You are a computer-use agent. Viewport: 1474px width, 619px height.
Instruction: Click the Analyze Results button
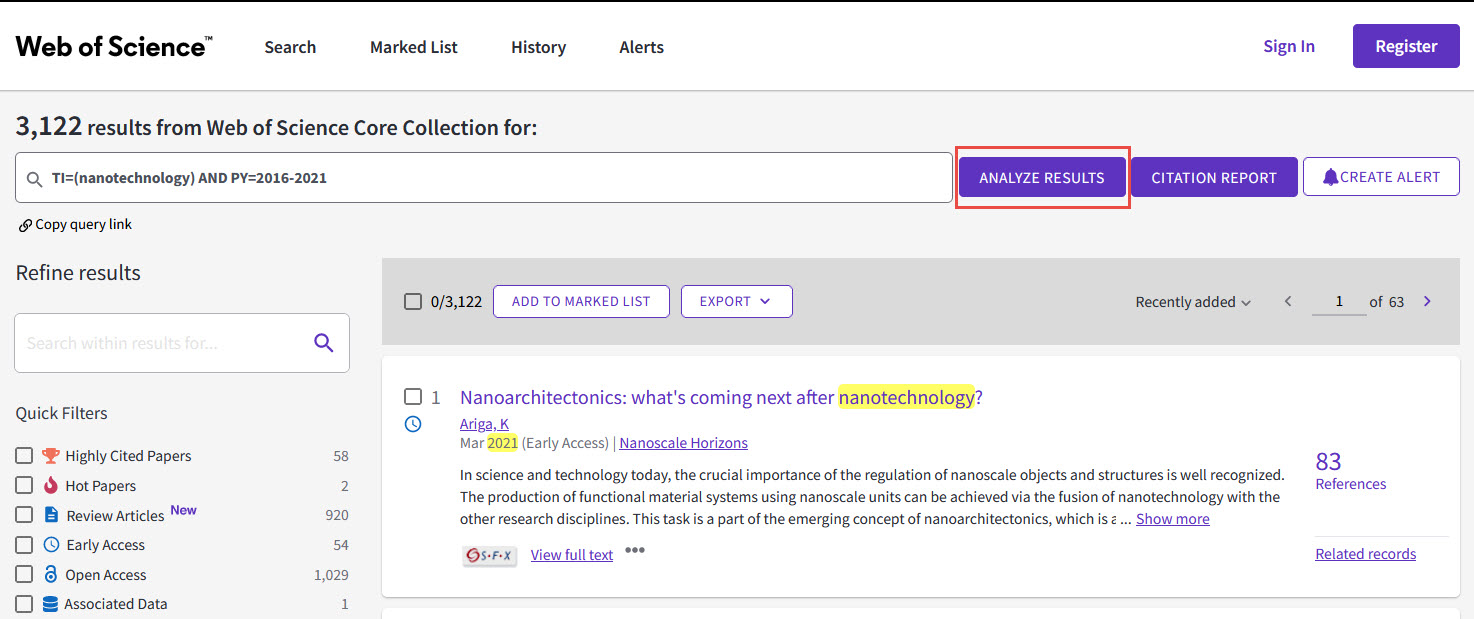click(x=1042, y=177)
